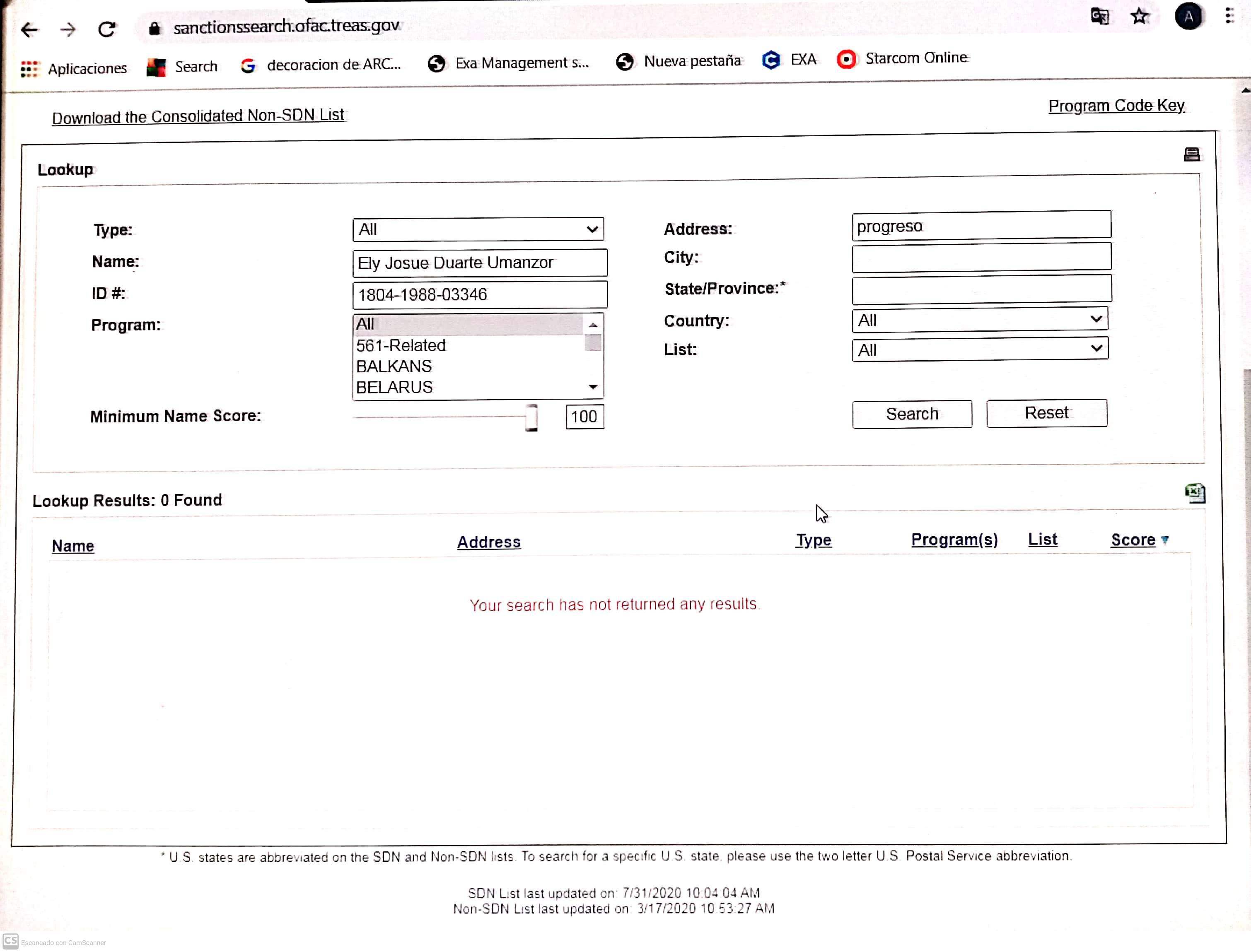Image resolution: width=1251 pixels, height=952 pixels.
Task: Click the Reset button
Action: [x=1046, y=413]
